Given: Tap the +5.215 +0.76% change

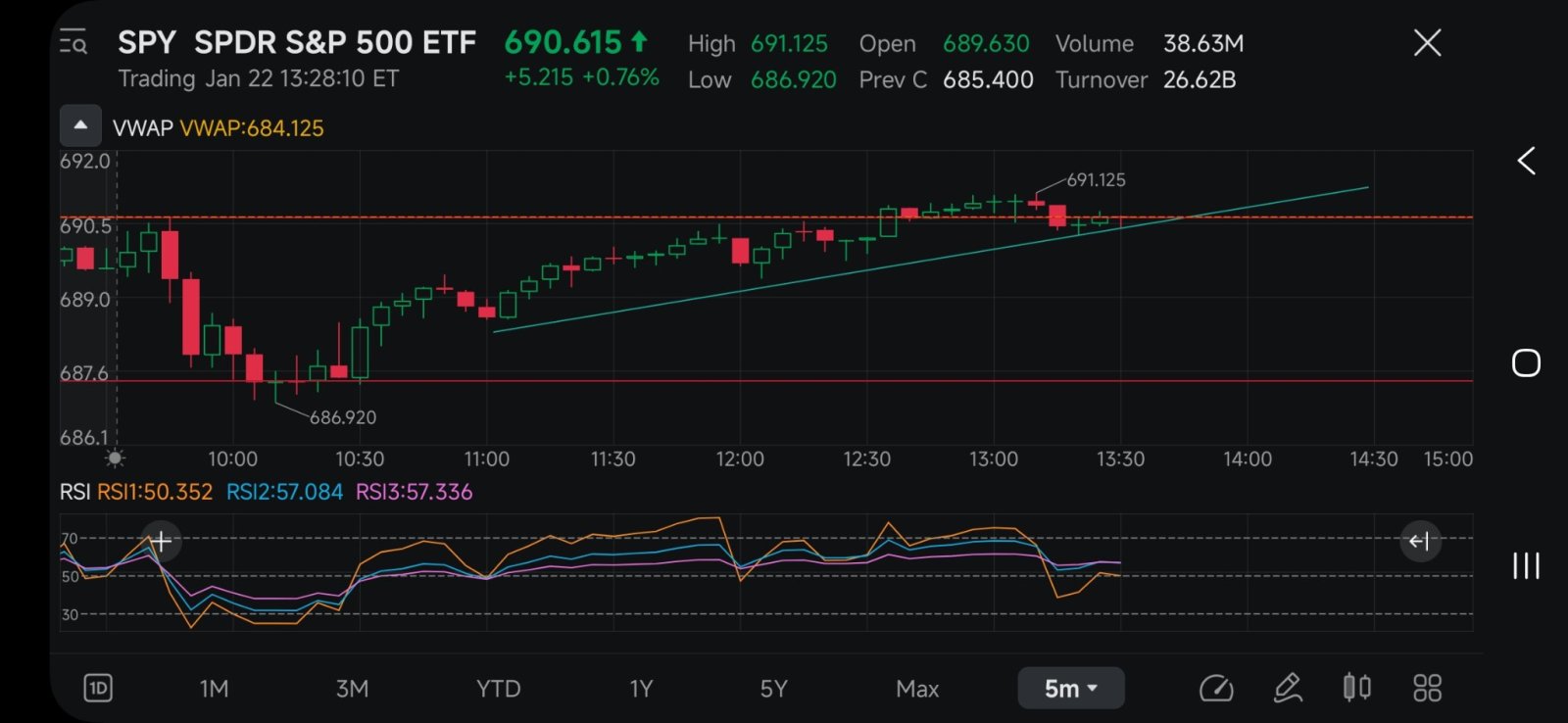Looking at the screenshot, I should click(x=581, y=77).
